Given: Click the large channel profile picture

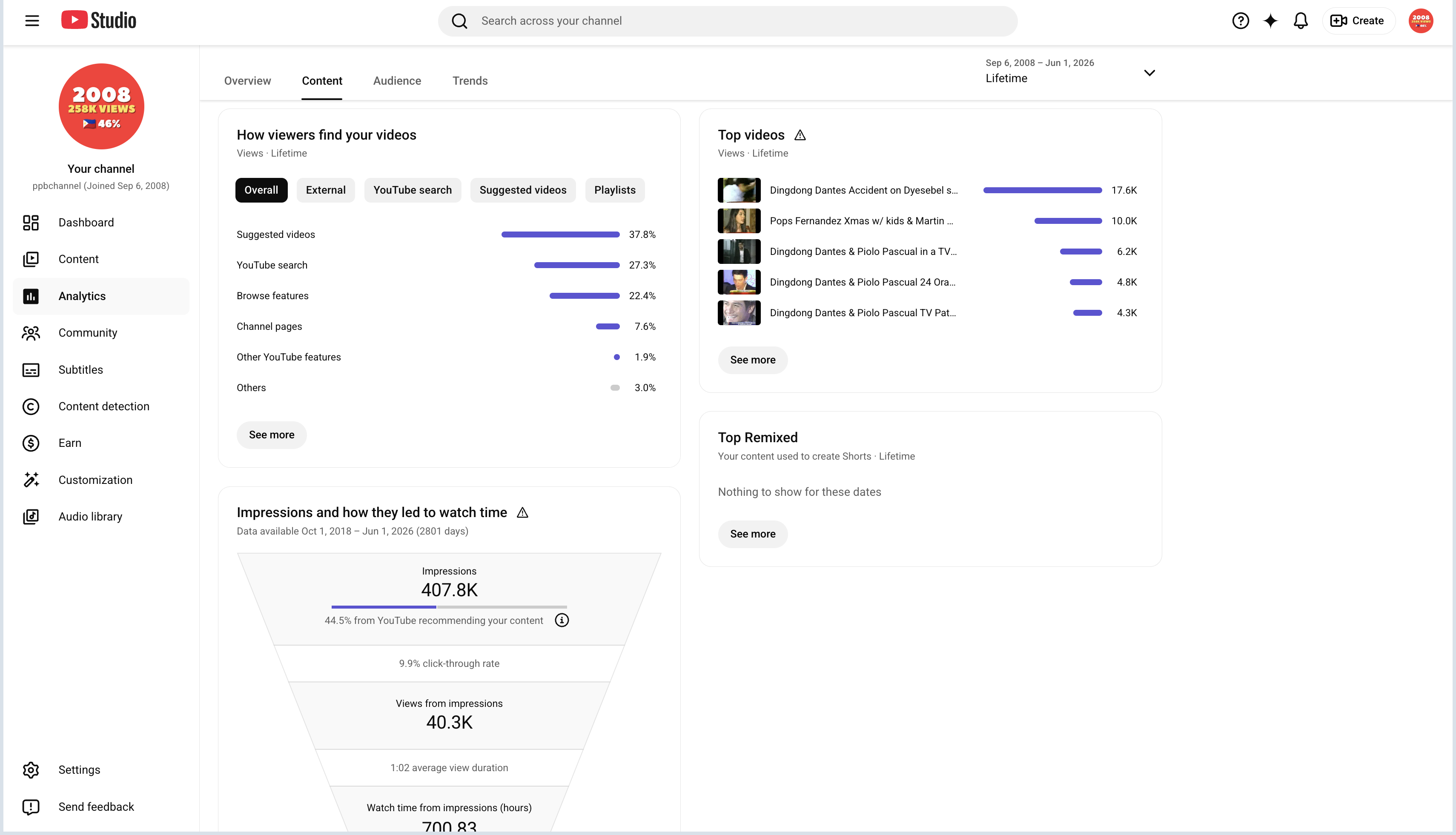Looking at the screenshot, I should [x=101, y=107].
